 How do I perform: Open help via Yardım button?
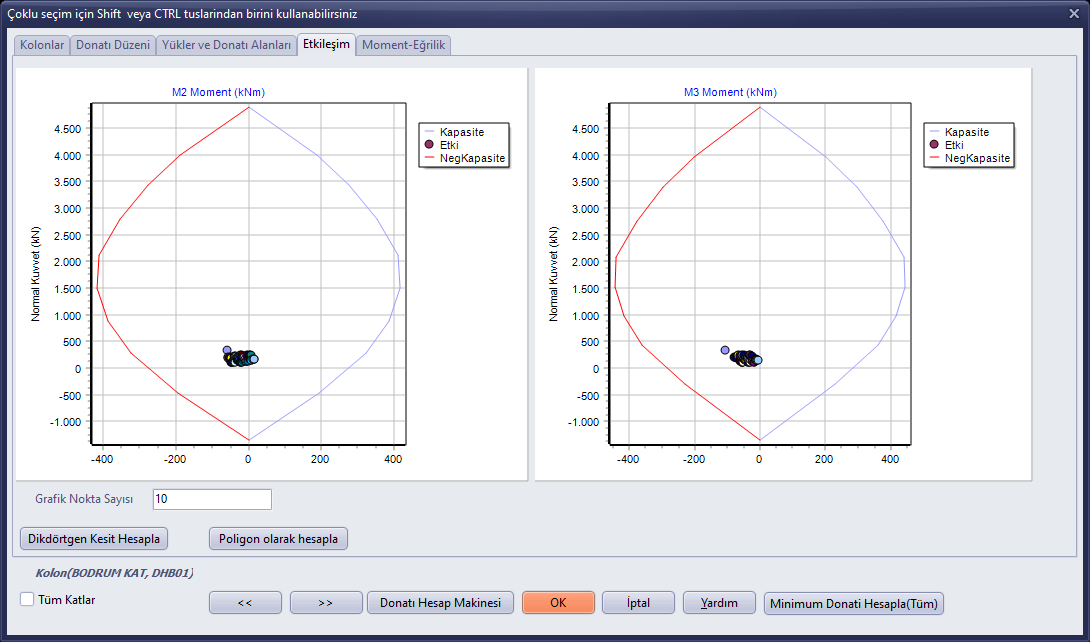tap(719, 602)
